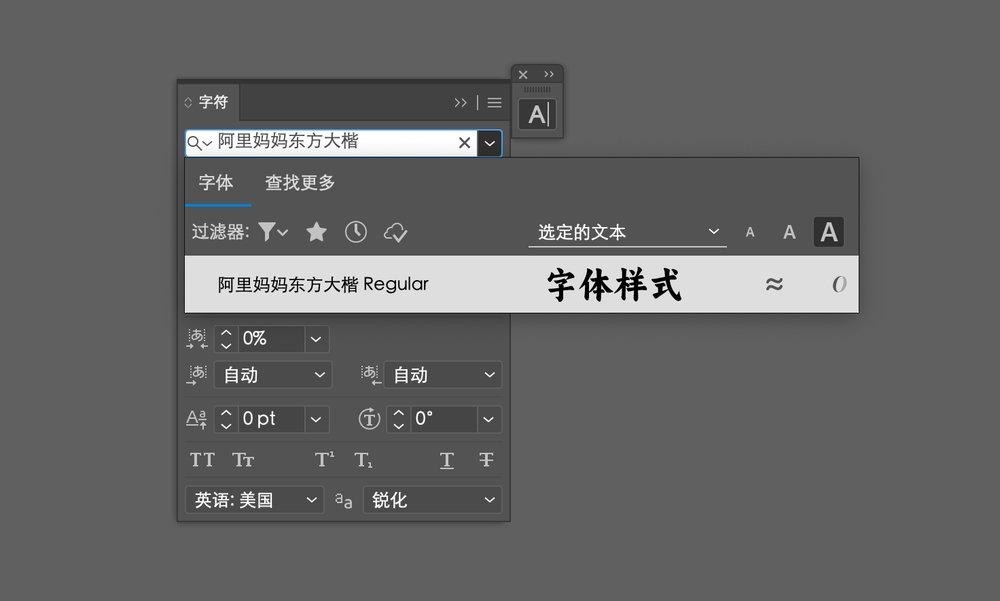Toggle Subscript T₁
This screenshot has width=1000, height=601.
coord(364,460)
